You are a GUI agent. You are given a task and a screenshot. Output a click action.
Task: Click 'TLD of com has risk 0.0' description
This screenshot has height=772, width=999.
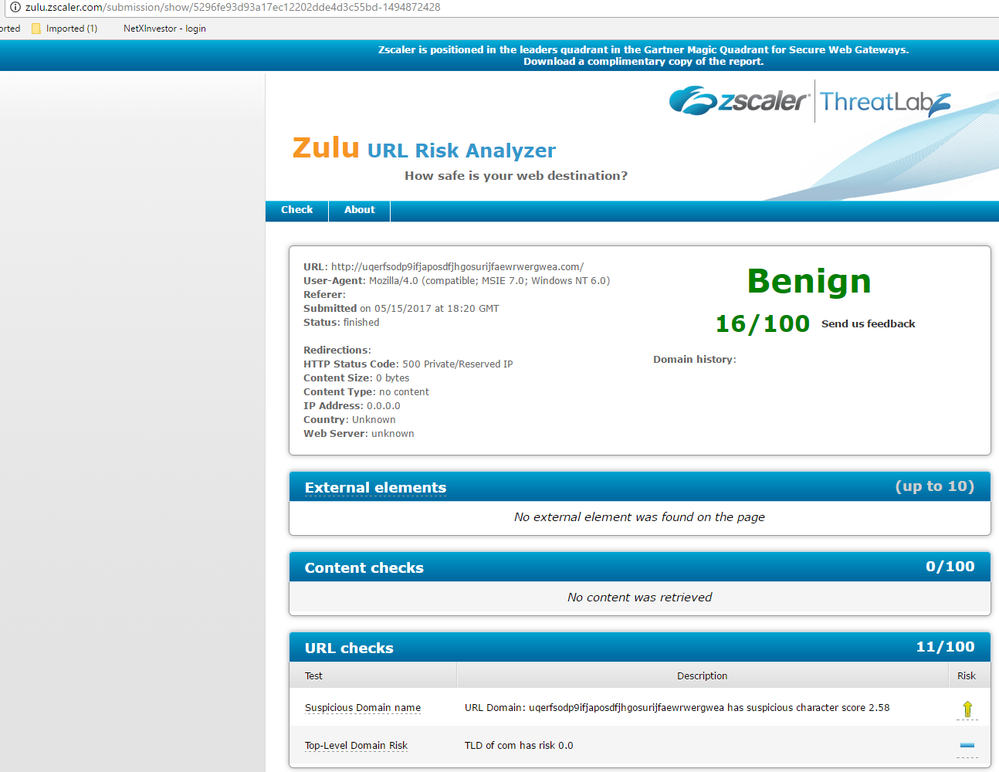(519, 745)
